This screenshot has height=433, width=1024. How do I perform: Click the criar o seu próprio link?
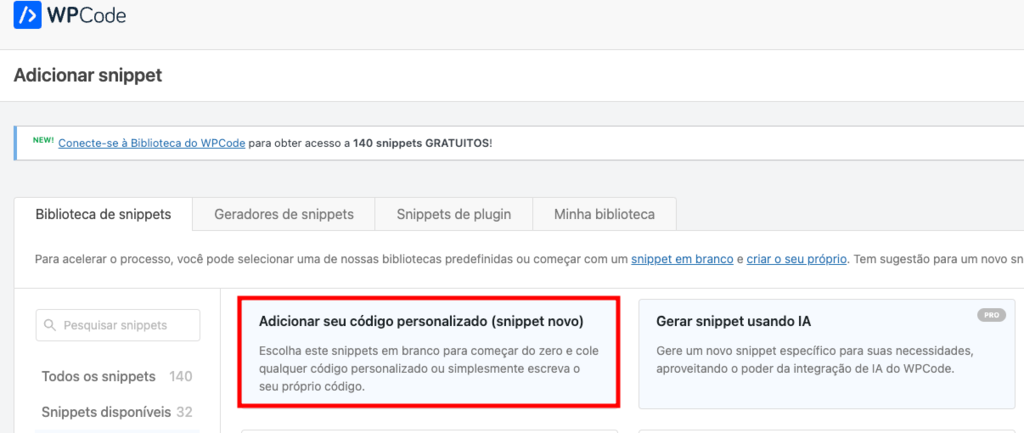coord(797,259)
